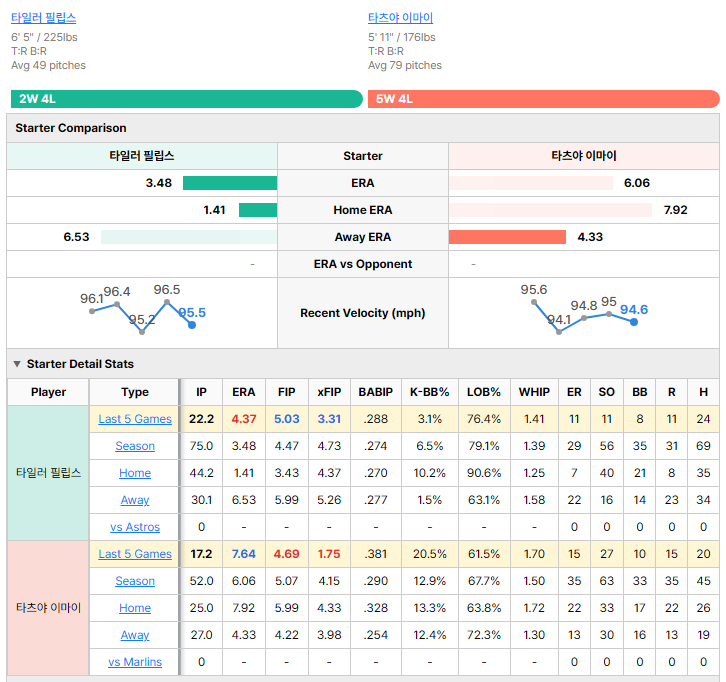Click the FIP column header
Image resolution: width=726 pixels, height=682 pixels.
[287, 392]
